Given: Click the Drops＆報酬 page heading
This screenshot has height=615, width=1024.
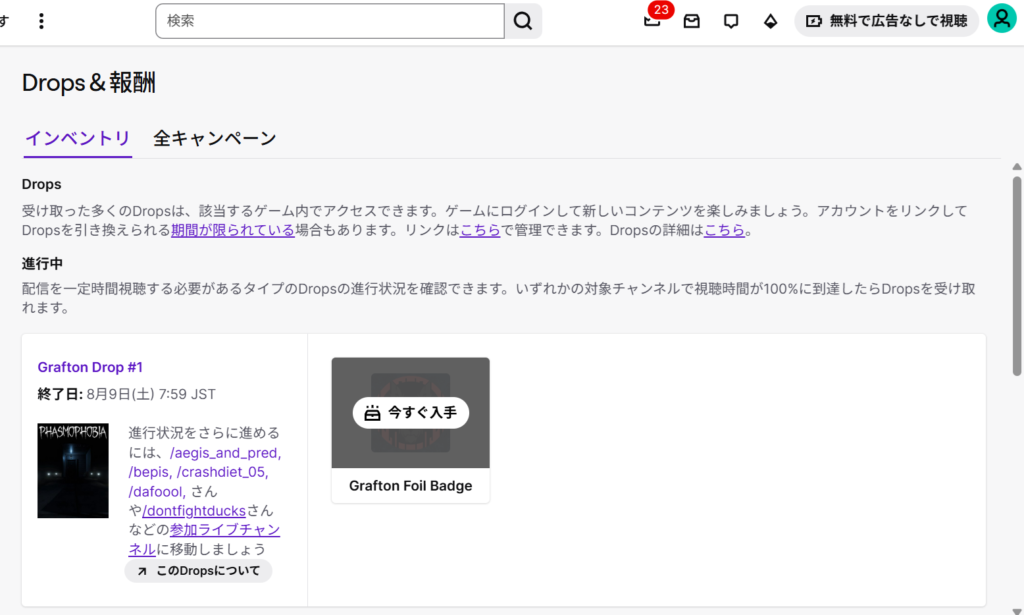Looking at the screenshot, I should (x=89, y=83).
